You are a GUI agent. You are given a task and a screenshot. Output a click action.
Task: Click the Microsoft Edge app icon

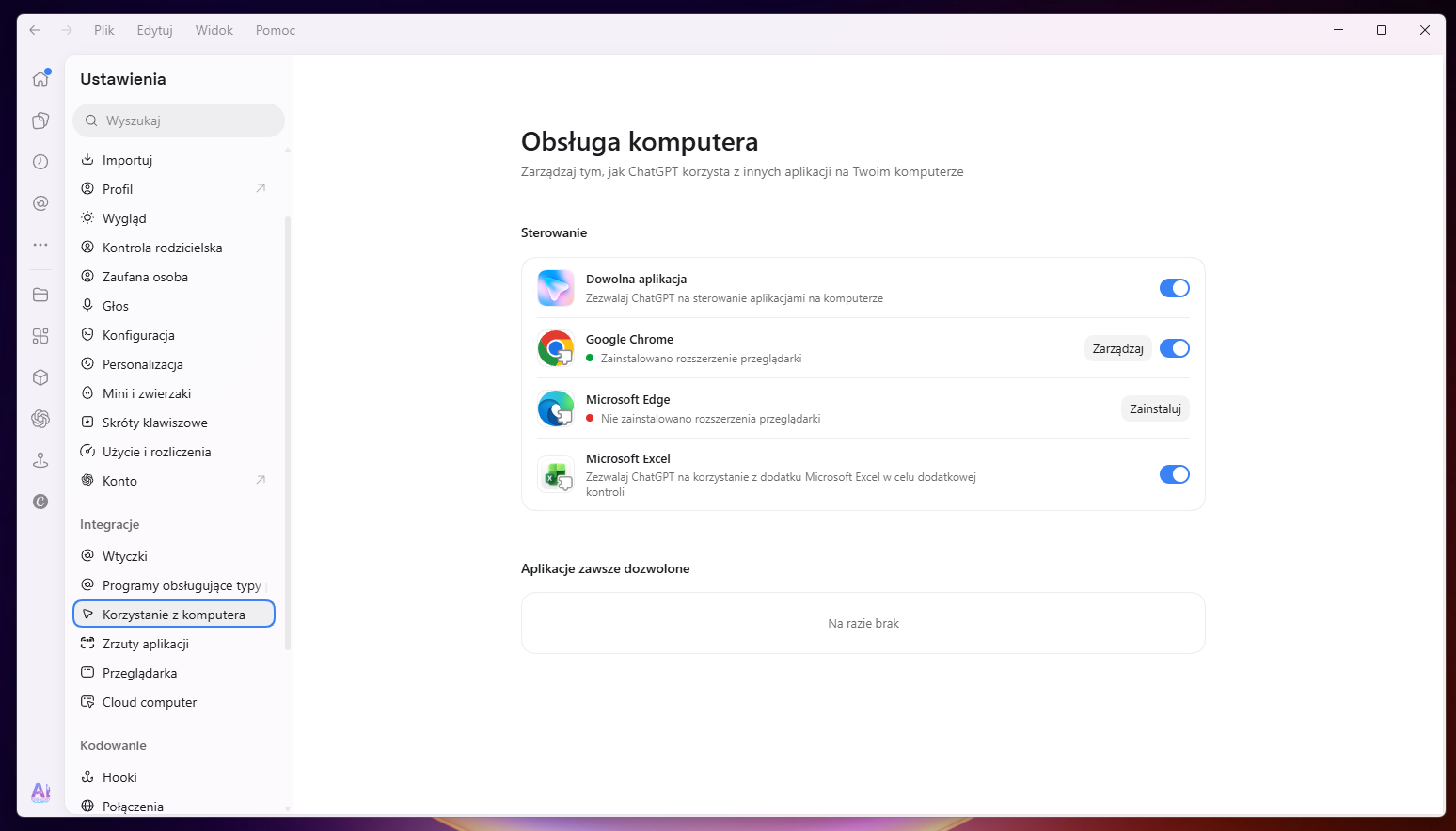[556, 408]
